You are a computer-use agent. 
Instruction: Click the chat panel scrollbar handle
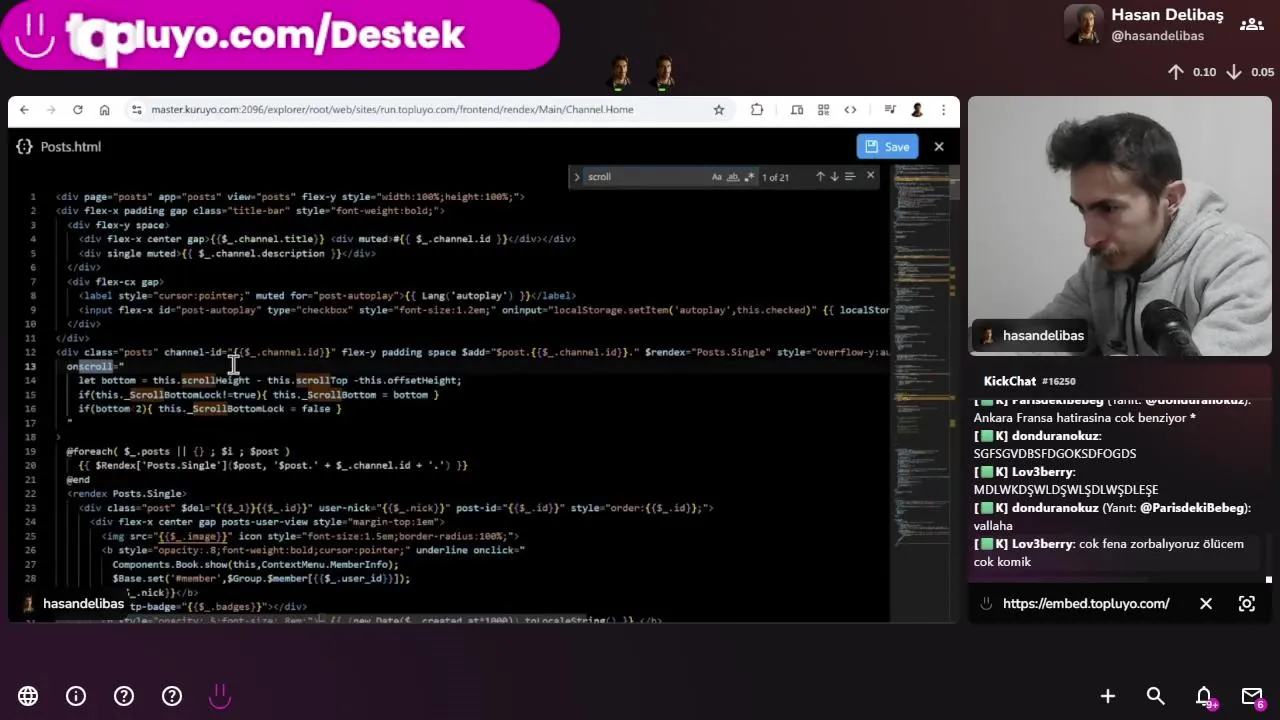tap(1269, 579)
